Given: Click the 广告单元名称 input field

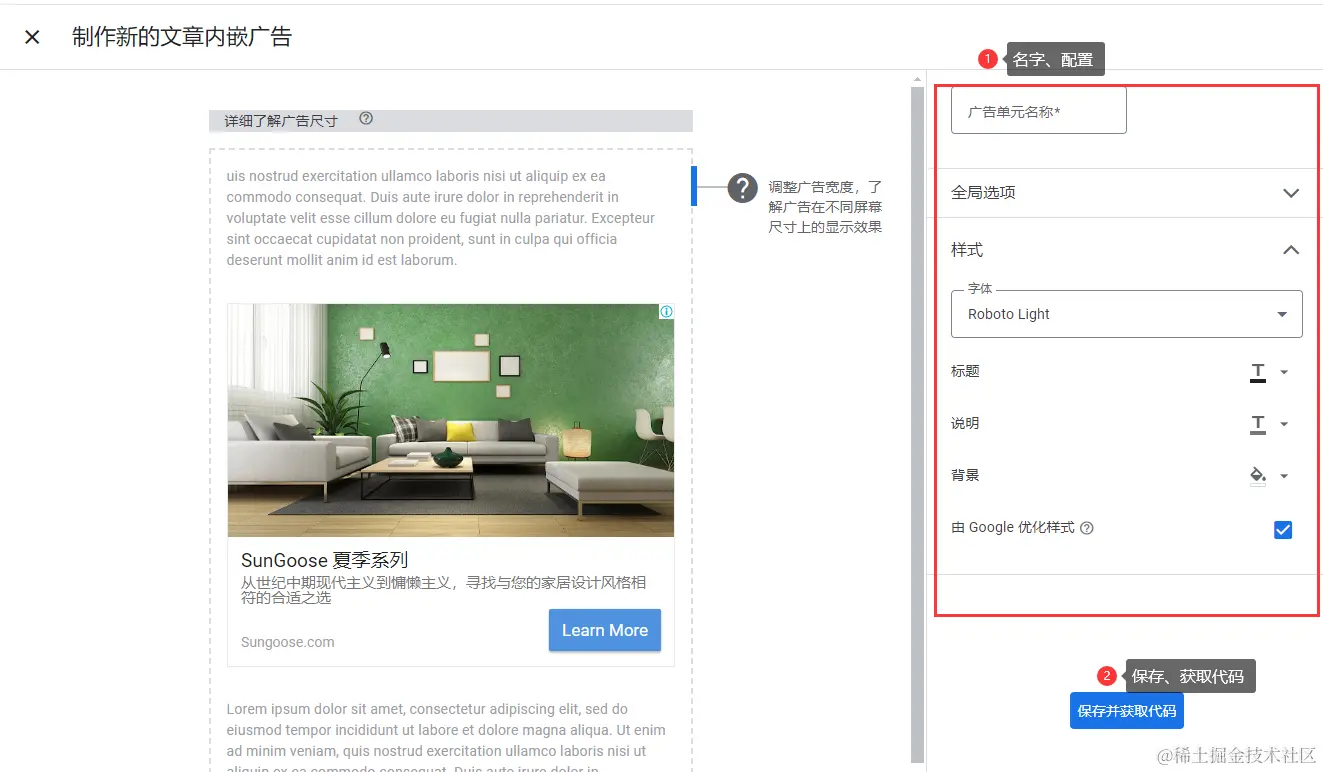Looking at the screenshot, I should (1038, 110).
